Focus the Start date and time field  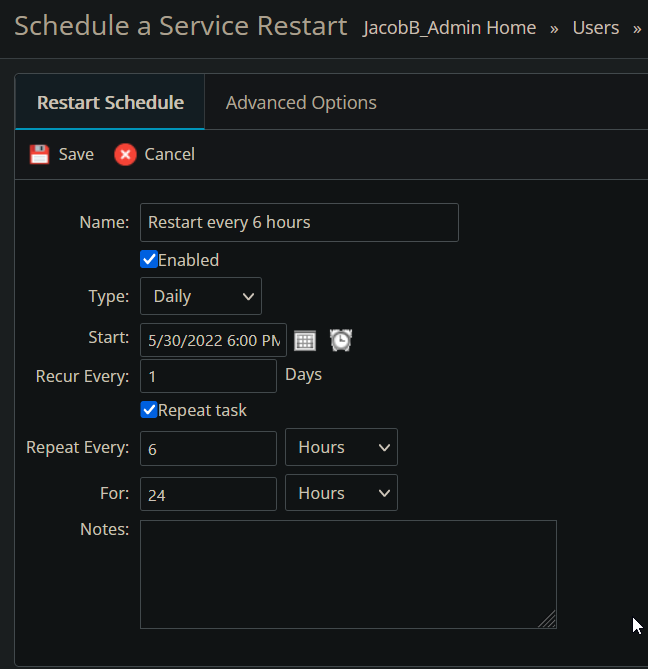click(213, 340)
